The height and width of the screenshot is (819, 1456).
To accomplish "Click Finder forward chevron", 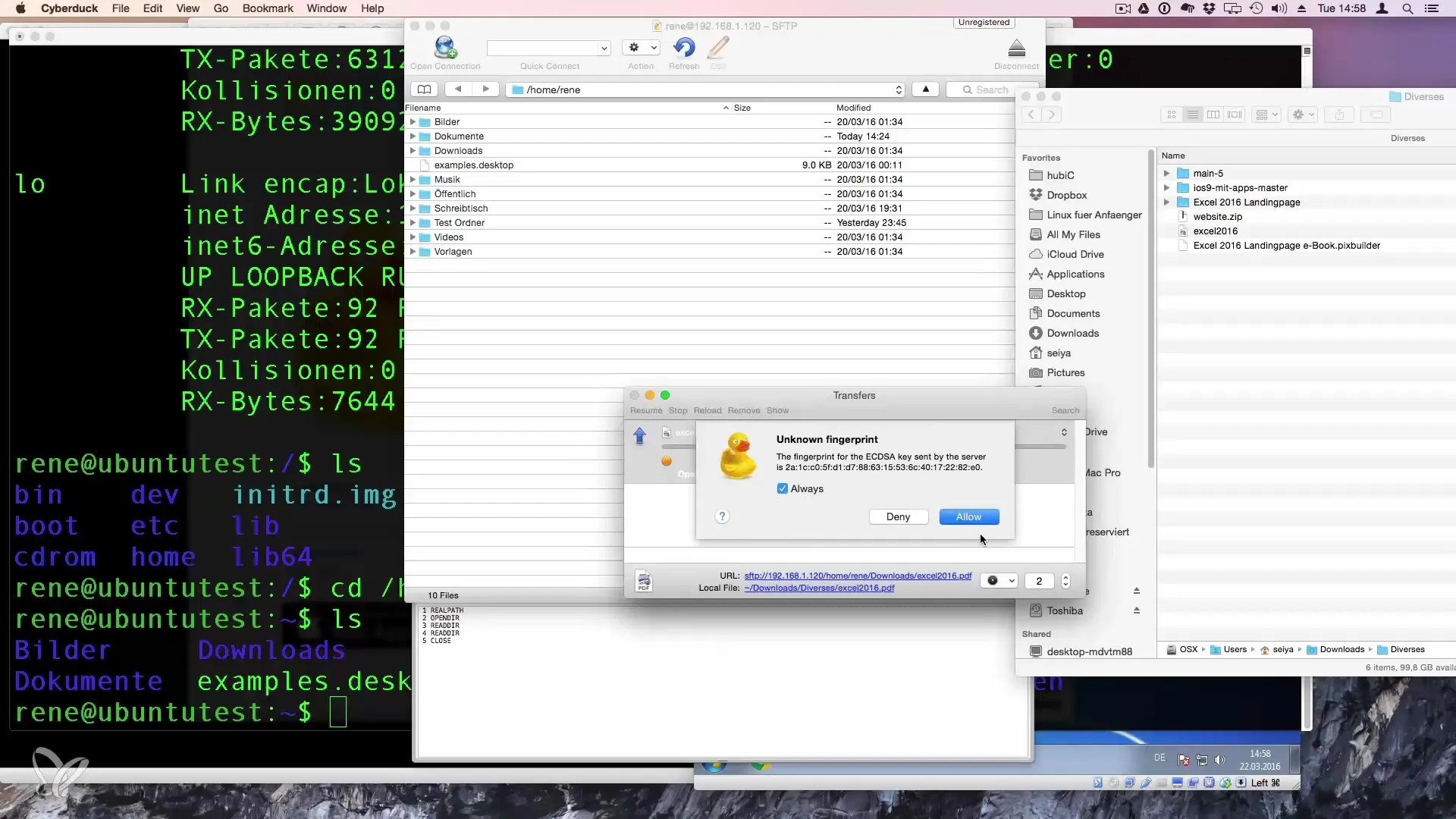I will click(1052, 115).
